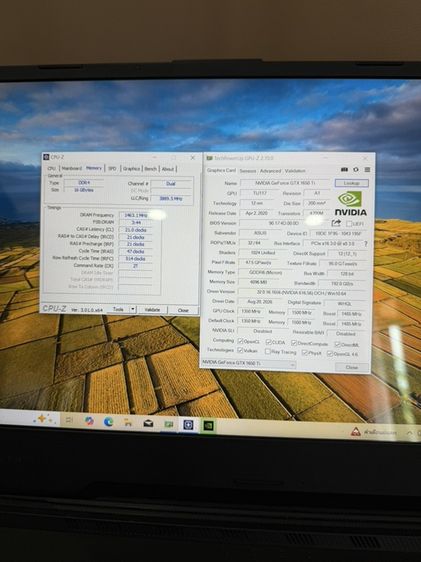Open File Explorer from the taskbar
Screen dimensions: 421x562
click(x=128, y=423)
